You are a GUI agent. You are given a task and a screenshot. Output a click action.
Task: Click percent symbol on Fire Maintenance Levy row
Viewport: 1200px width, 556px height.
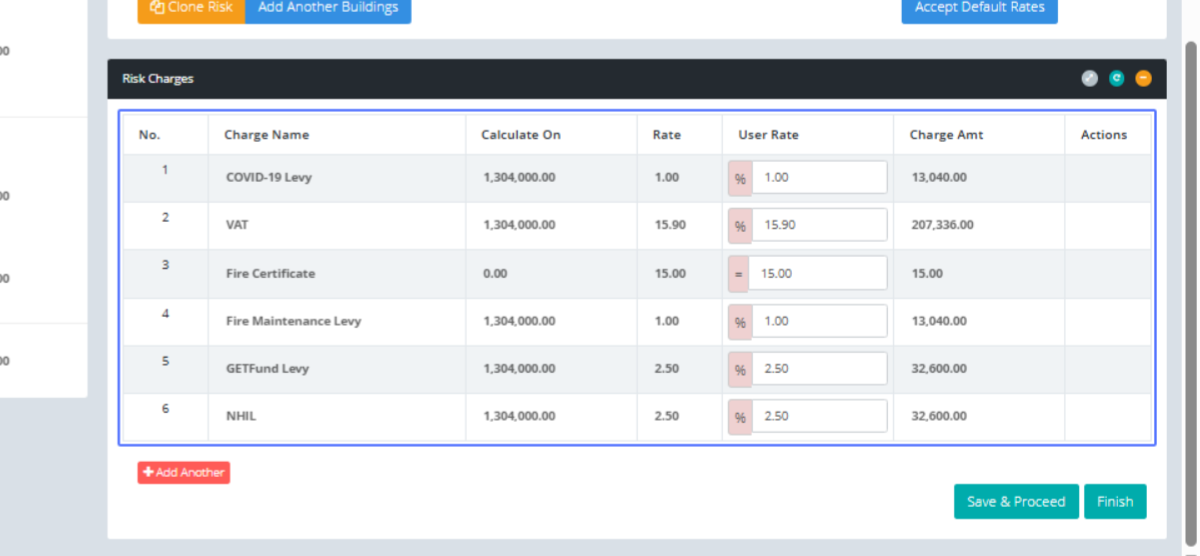(x=740, y=322)
